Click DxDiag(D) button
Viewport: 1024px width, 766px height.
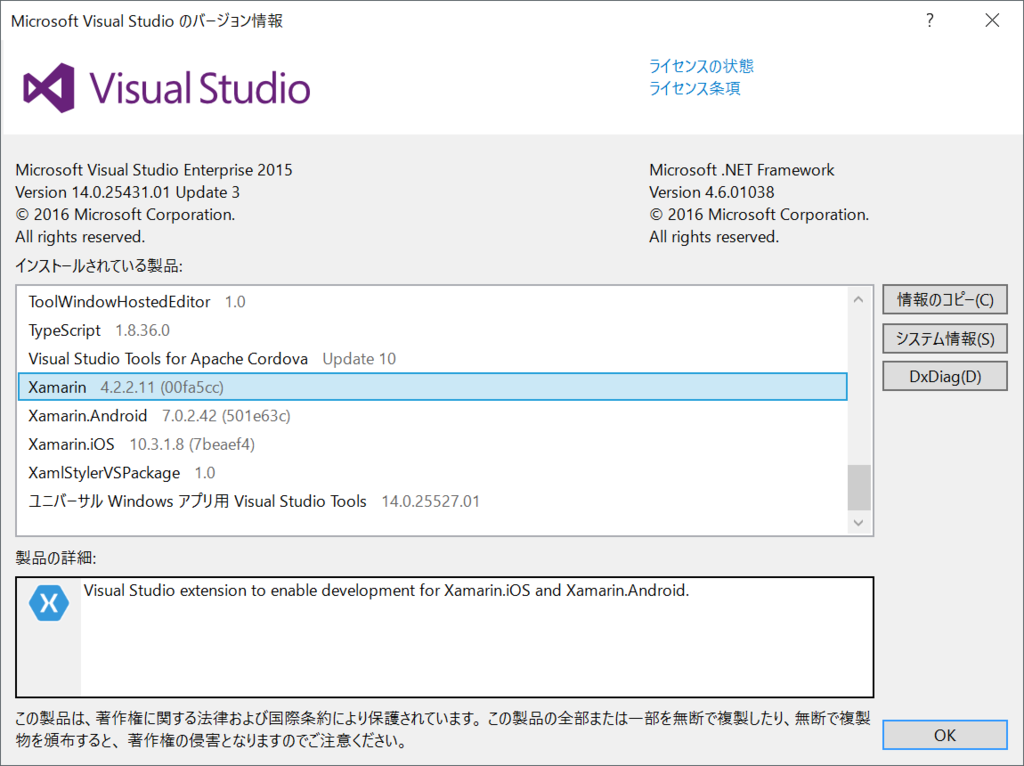click(x=945, y=376)
